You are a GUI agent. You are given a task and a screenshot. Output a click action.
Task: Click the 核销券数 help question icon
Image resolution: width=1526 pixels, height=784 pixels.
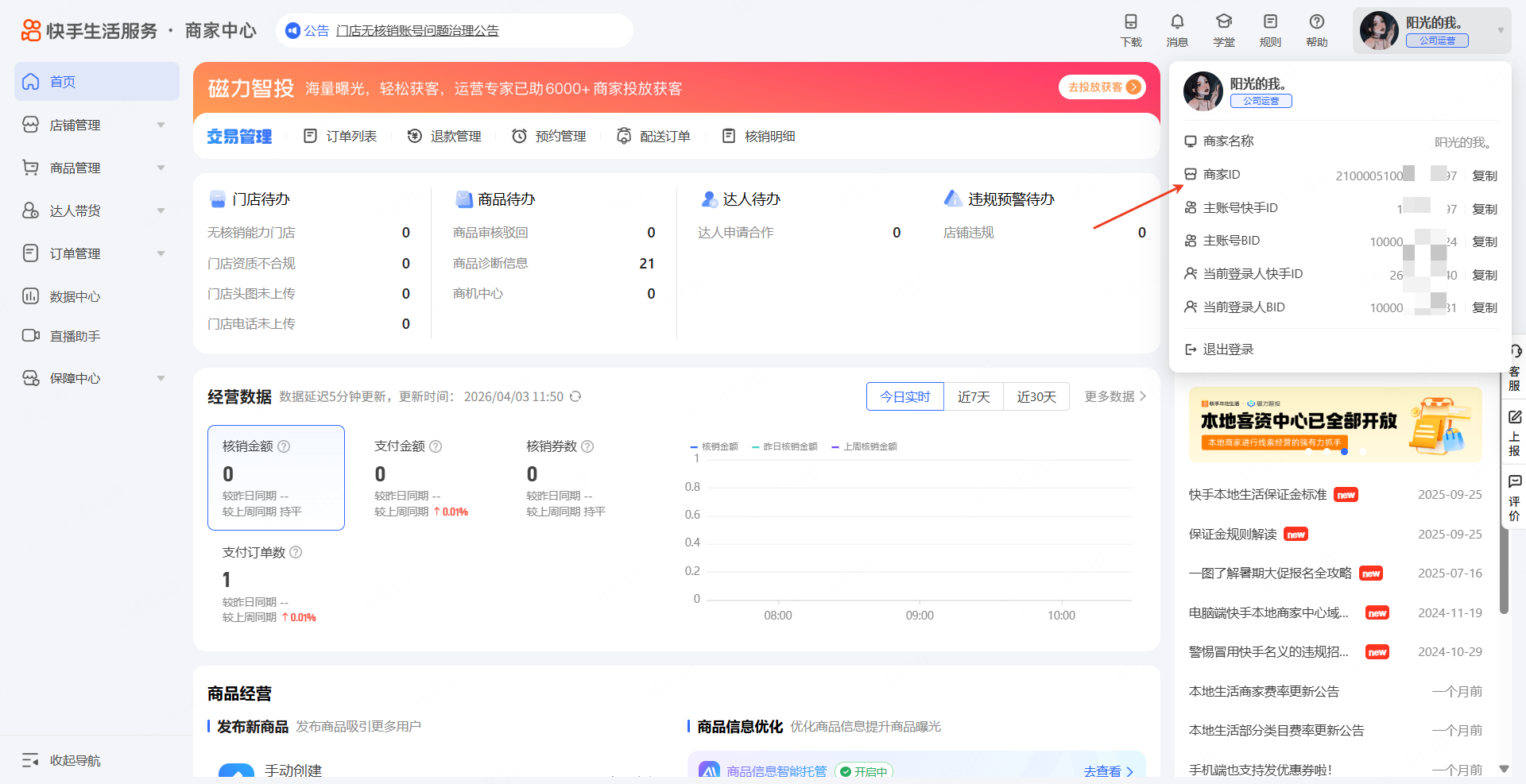tap(587, 446)
